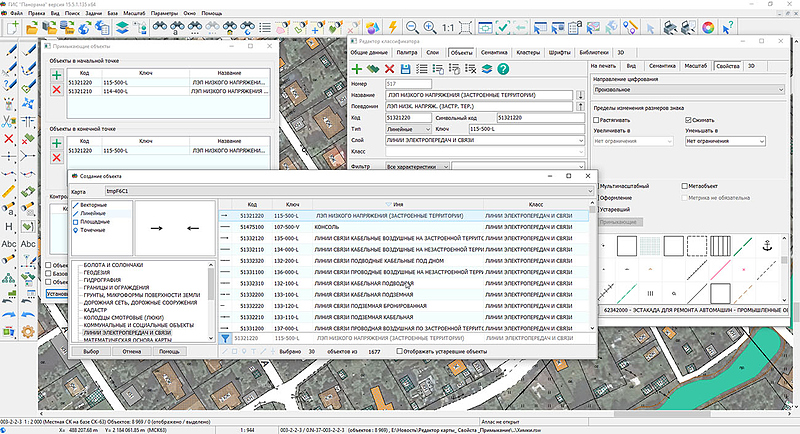Add object at start point with green plus
This screenshot has height=434, width=800.
(56, 75)
